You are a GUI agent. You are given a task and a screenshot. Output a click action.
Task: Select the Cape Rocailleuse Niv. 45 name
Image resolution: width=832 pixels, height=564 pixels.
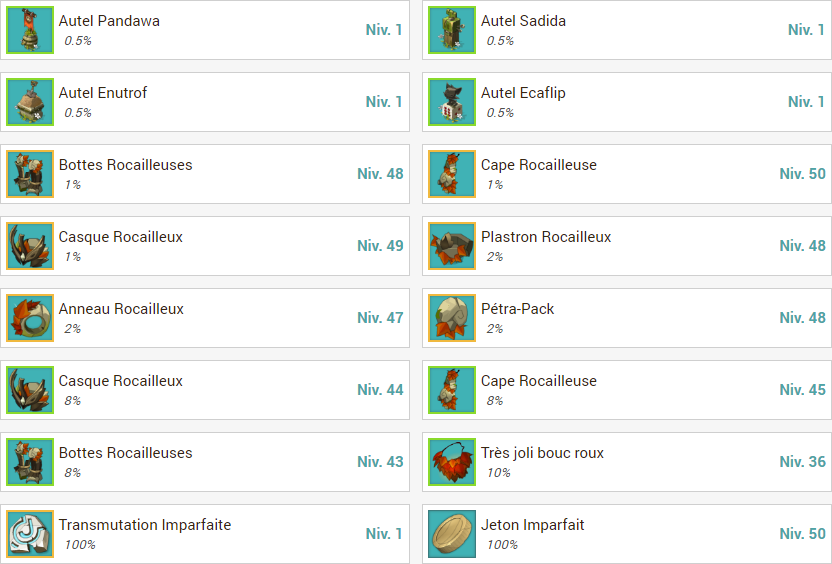539,381
